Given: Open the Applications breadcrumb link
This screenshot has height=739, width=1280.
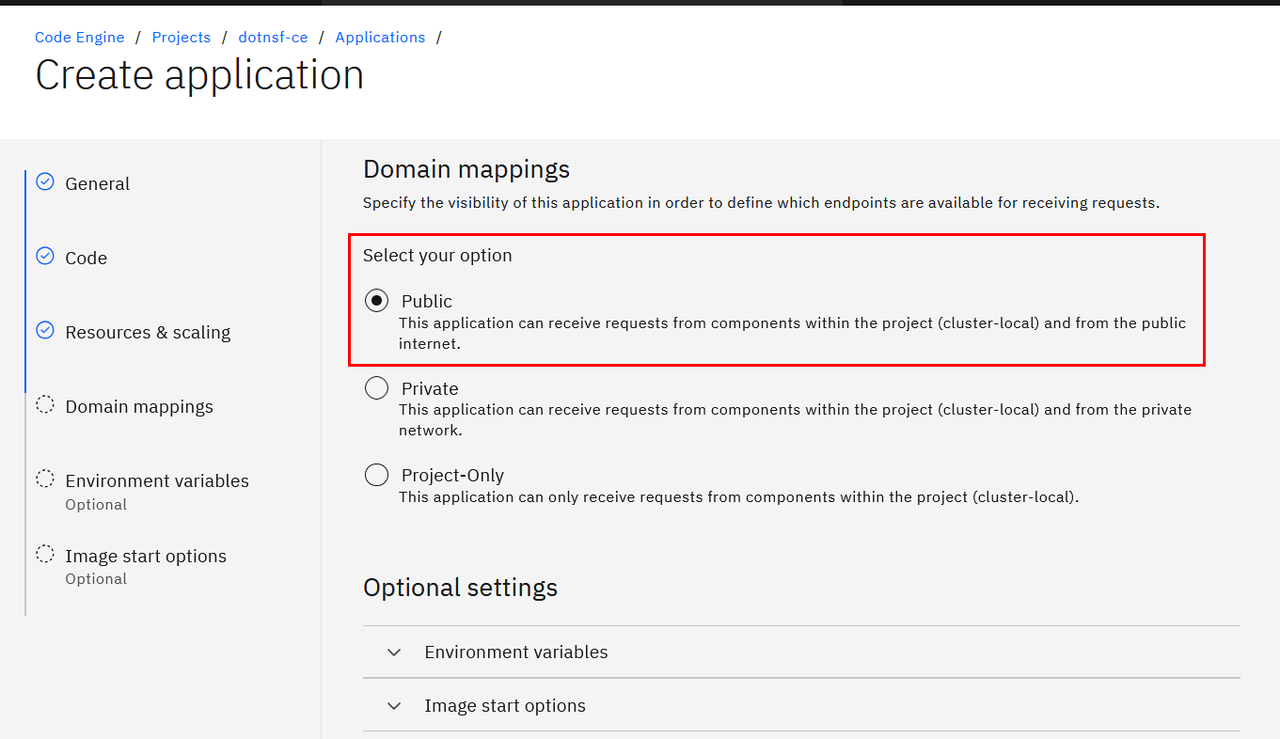Looking at the screenshot, I should 380,37.
